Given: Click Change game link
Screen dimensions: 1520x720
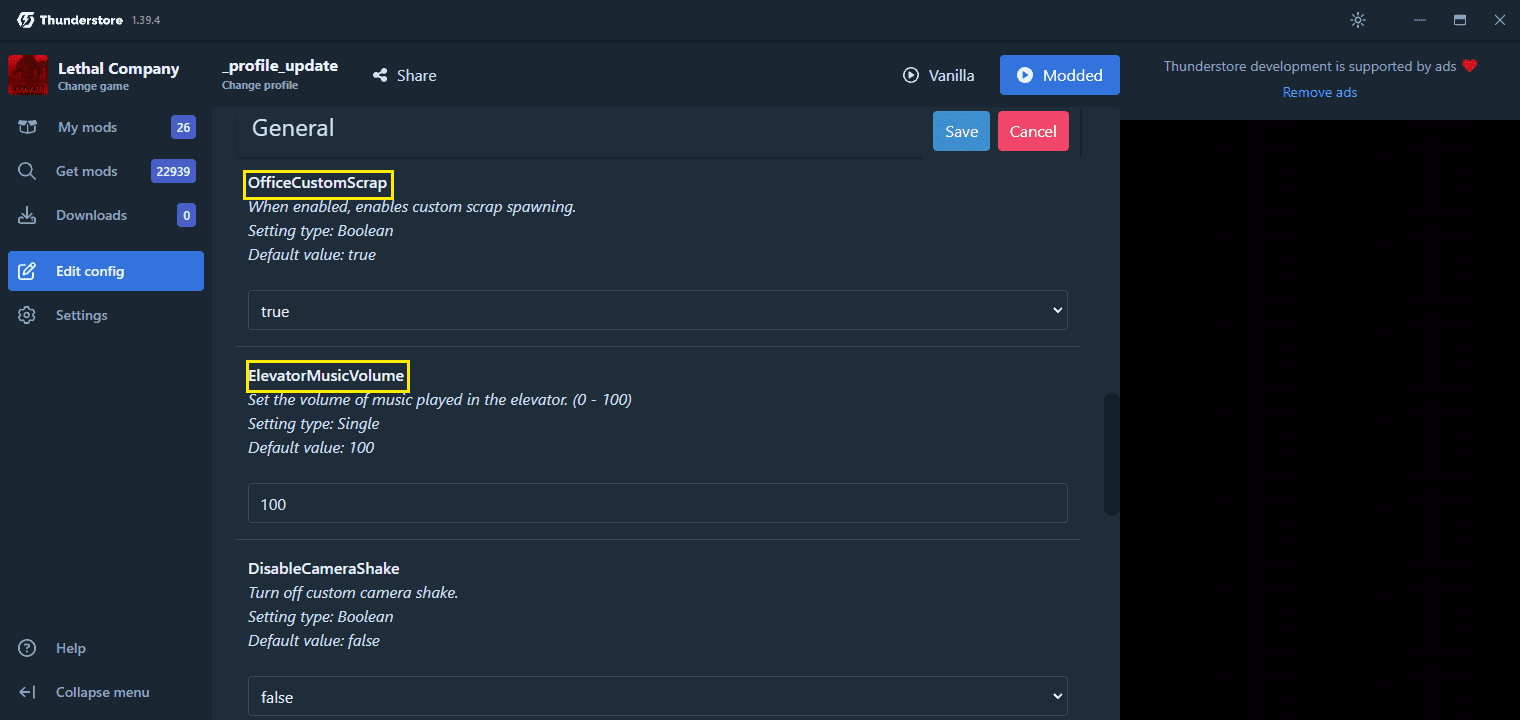Looking at the screenshot, I should click(93, 86).
